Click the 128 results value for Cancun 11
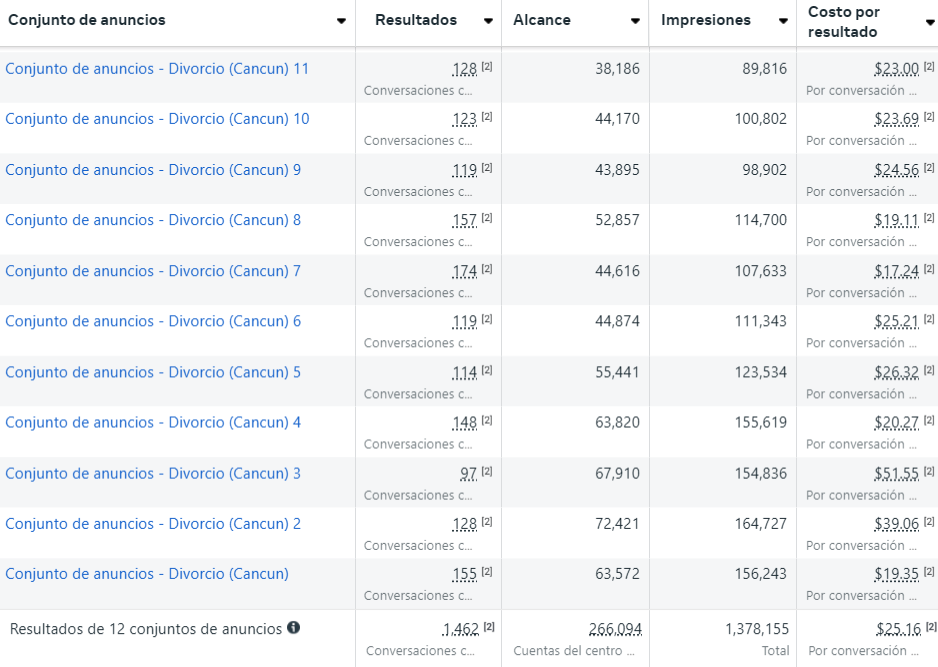Screen dimensions: 938x667 click(x=464, y=69)
